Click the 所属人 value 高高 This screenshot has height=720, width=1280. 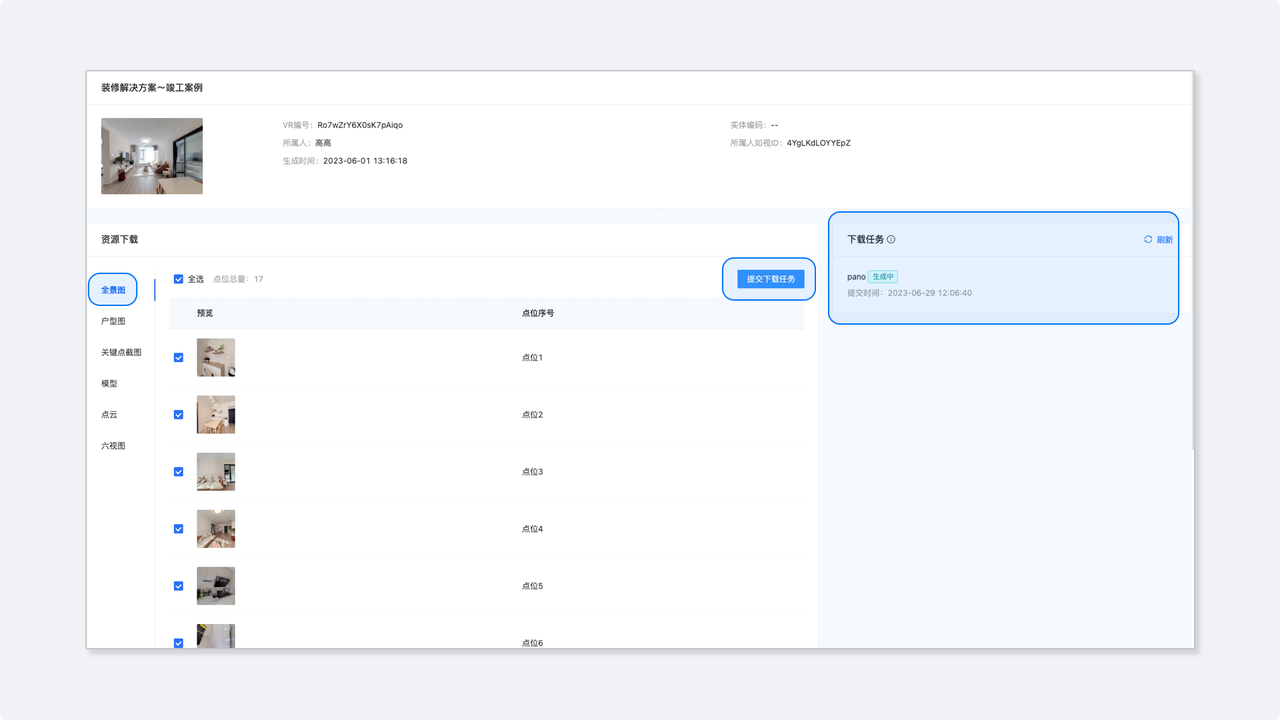tap(323, 143)
